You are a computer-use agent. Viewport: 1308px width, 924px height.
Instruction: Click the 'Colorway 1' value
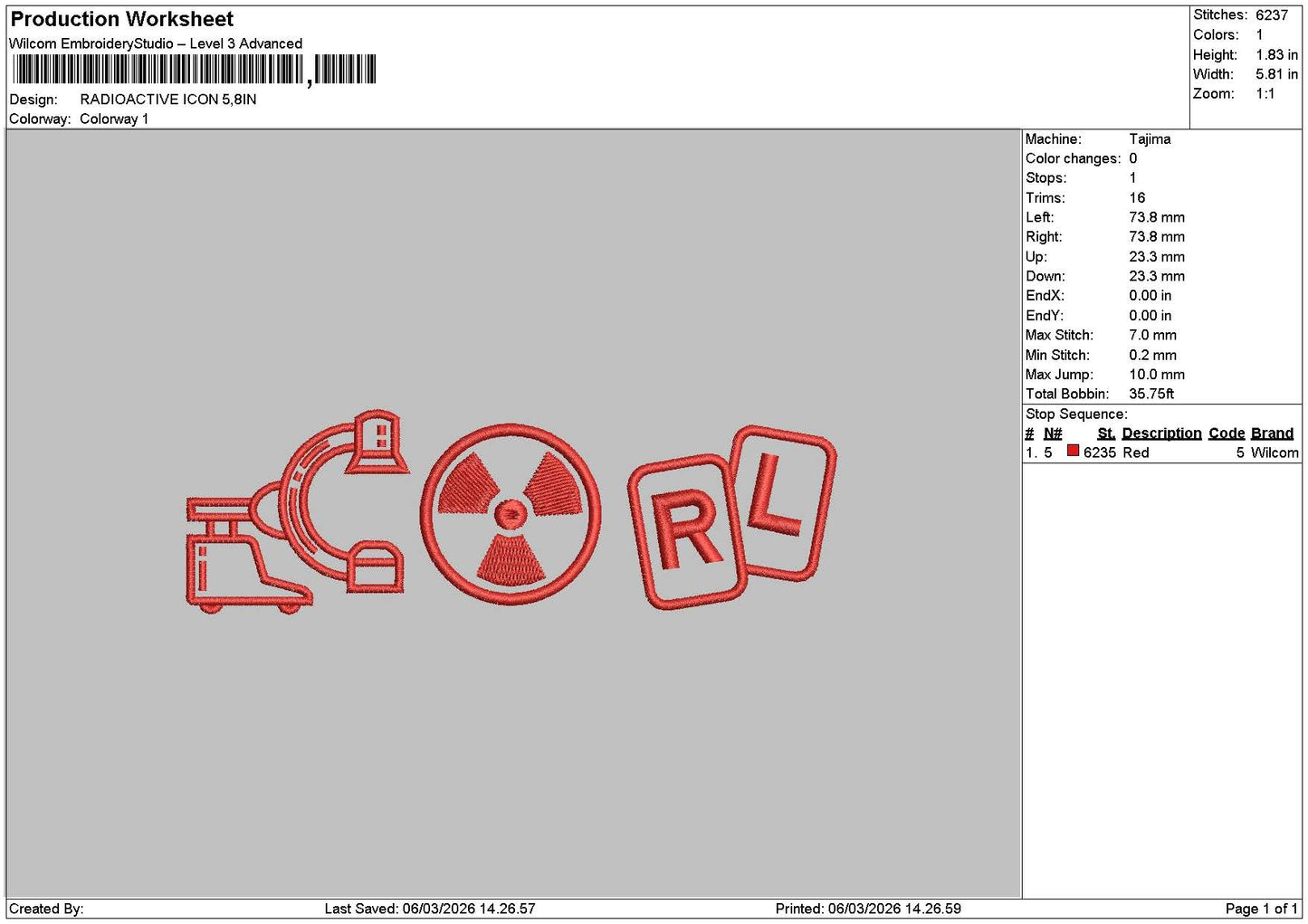coord(114,119)
